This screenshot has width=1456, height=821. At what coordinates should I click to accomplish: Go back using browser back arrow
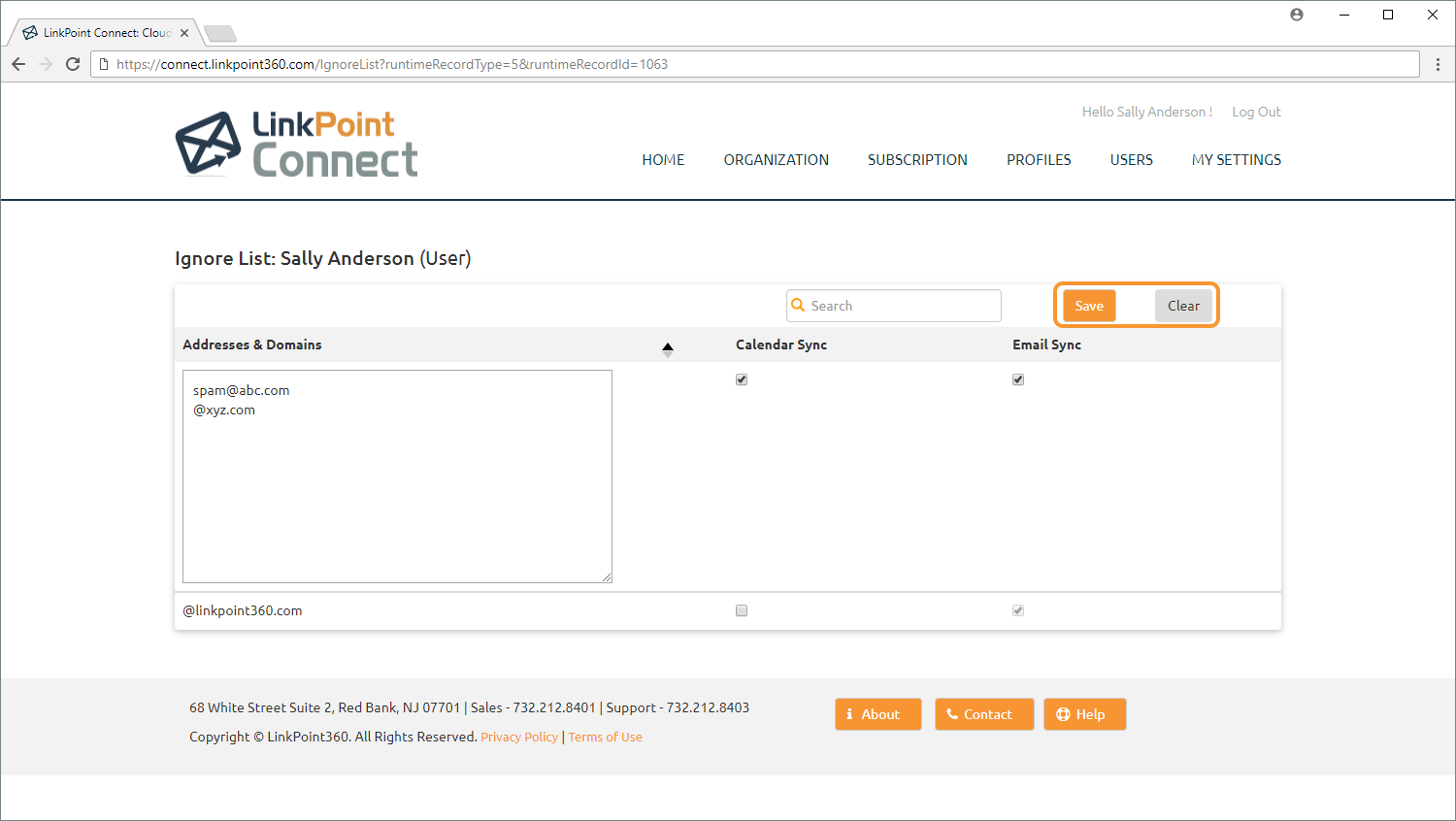click(x=18, y=64)
